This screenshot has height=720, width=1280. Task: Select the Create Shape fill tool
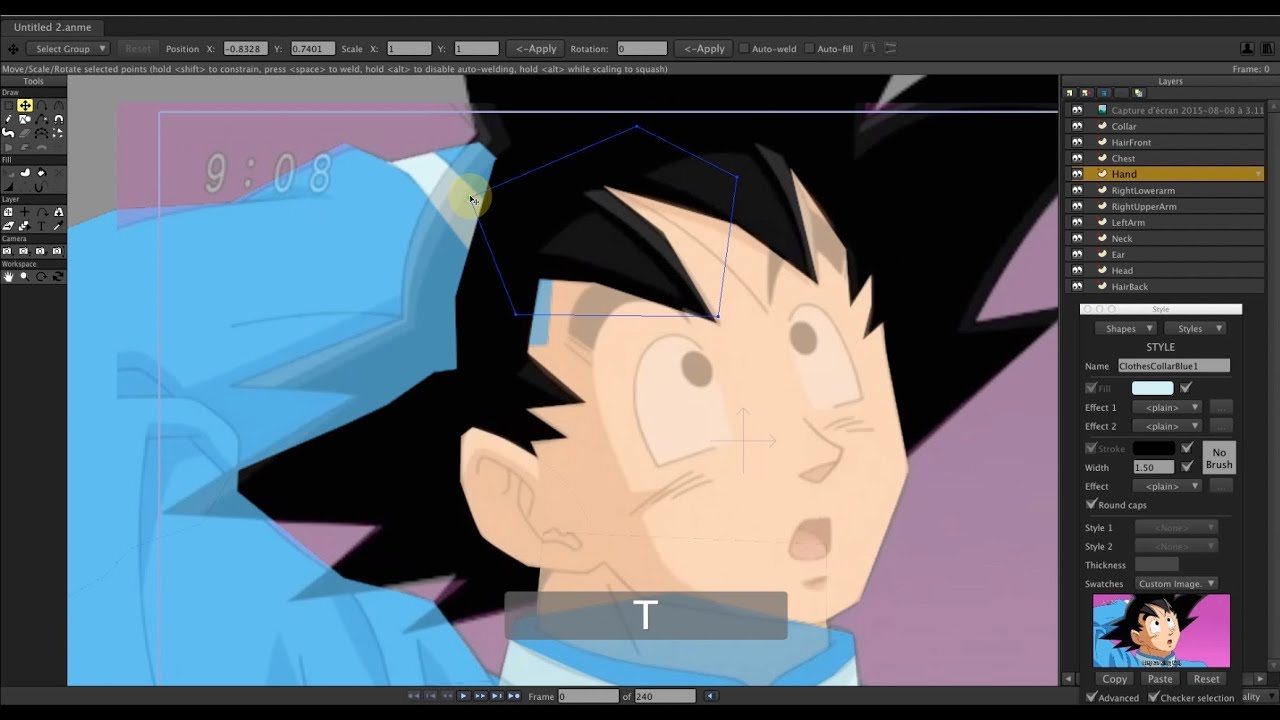(25, 173)
